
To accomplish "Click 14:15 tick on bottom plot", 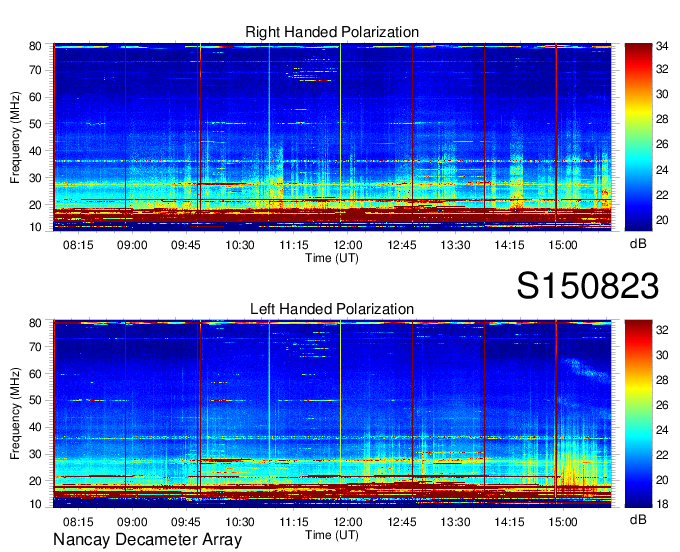I will [x=509, y=522].
